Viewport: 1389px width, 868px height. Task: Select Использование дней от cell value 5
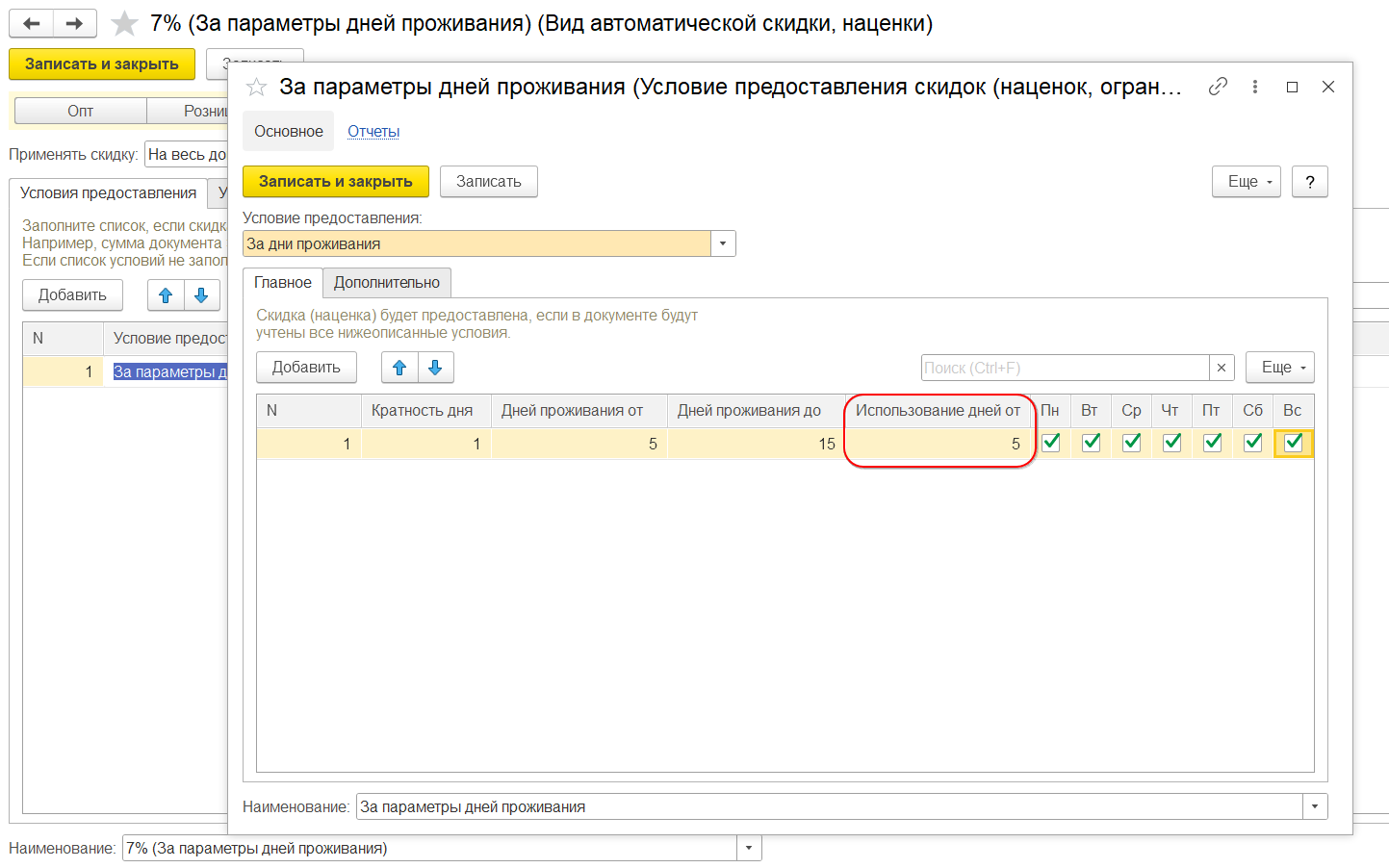point(939,444)
